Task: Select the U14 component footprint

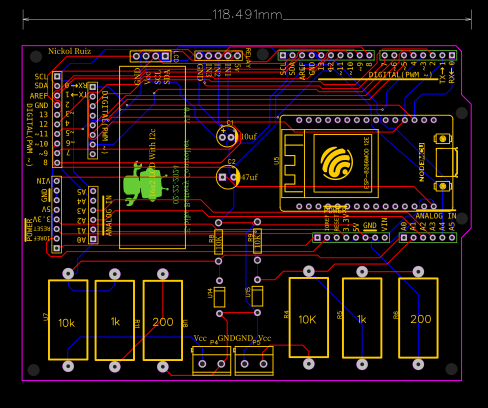Action: click(219, 297)
